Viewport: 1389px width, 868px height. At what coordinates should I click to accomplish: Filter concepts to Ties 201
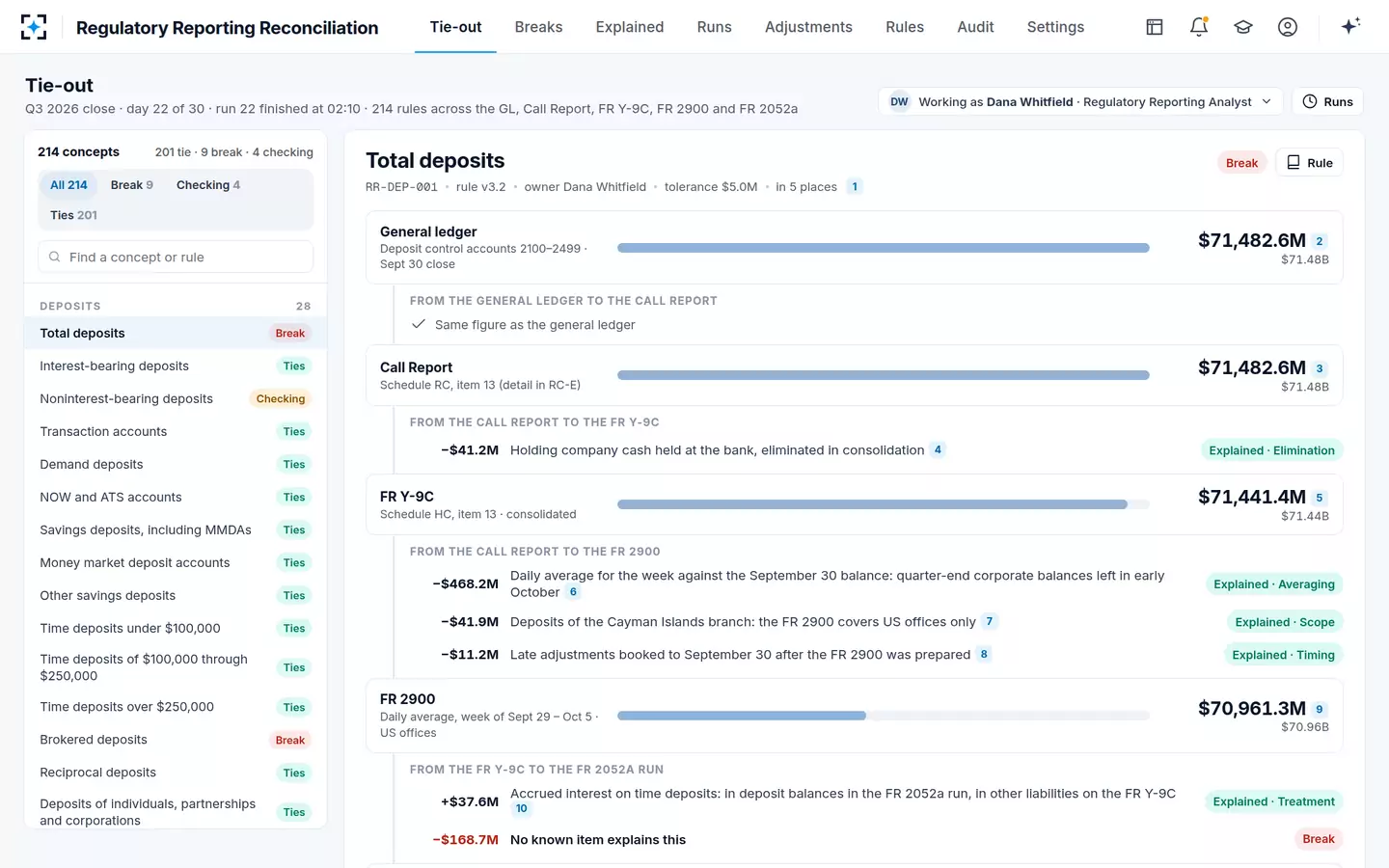tap(73, 215)
